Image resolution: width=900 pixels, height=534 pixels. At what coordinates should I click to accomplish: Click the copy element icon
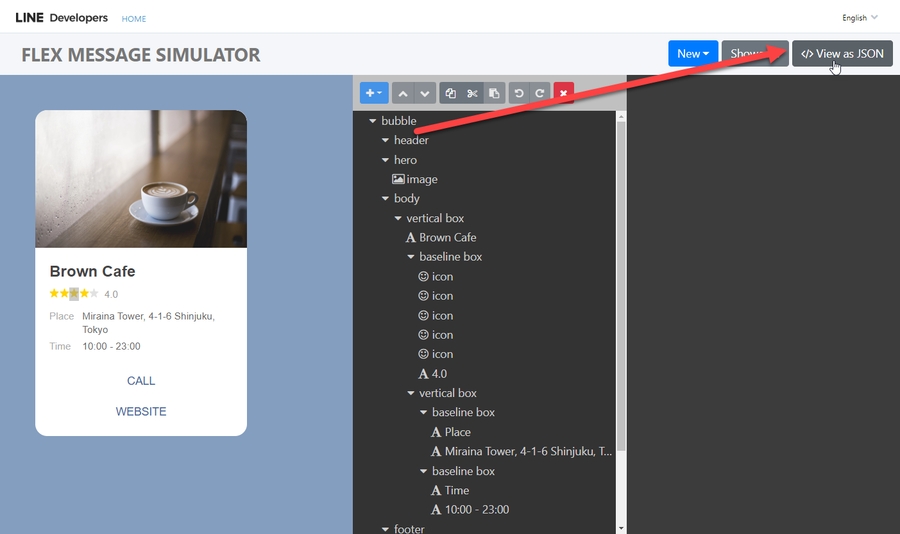pos(451,93)
